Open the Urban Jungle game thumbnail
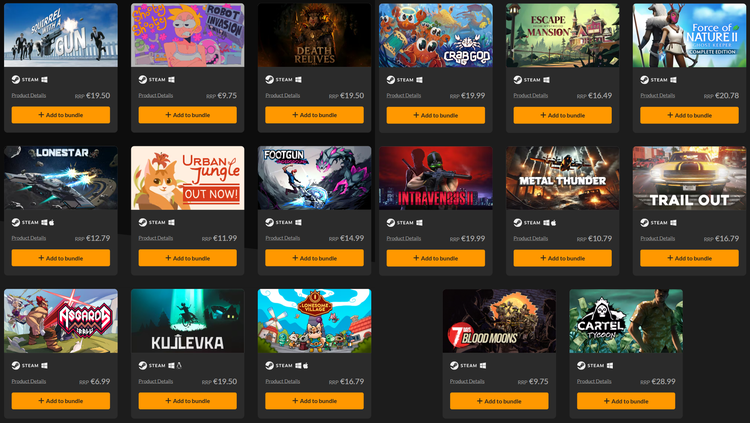The height and width of the screenshot is (423, 750). pyautogui.click(x=188, y=178)
